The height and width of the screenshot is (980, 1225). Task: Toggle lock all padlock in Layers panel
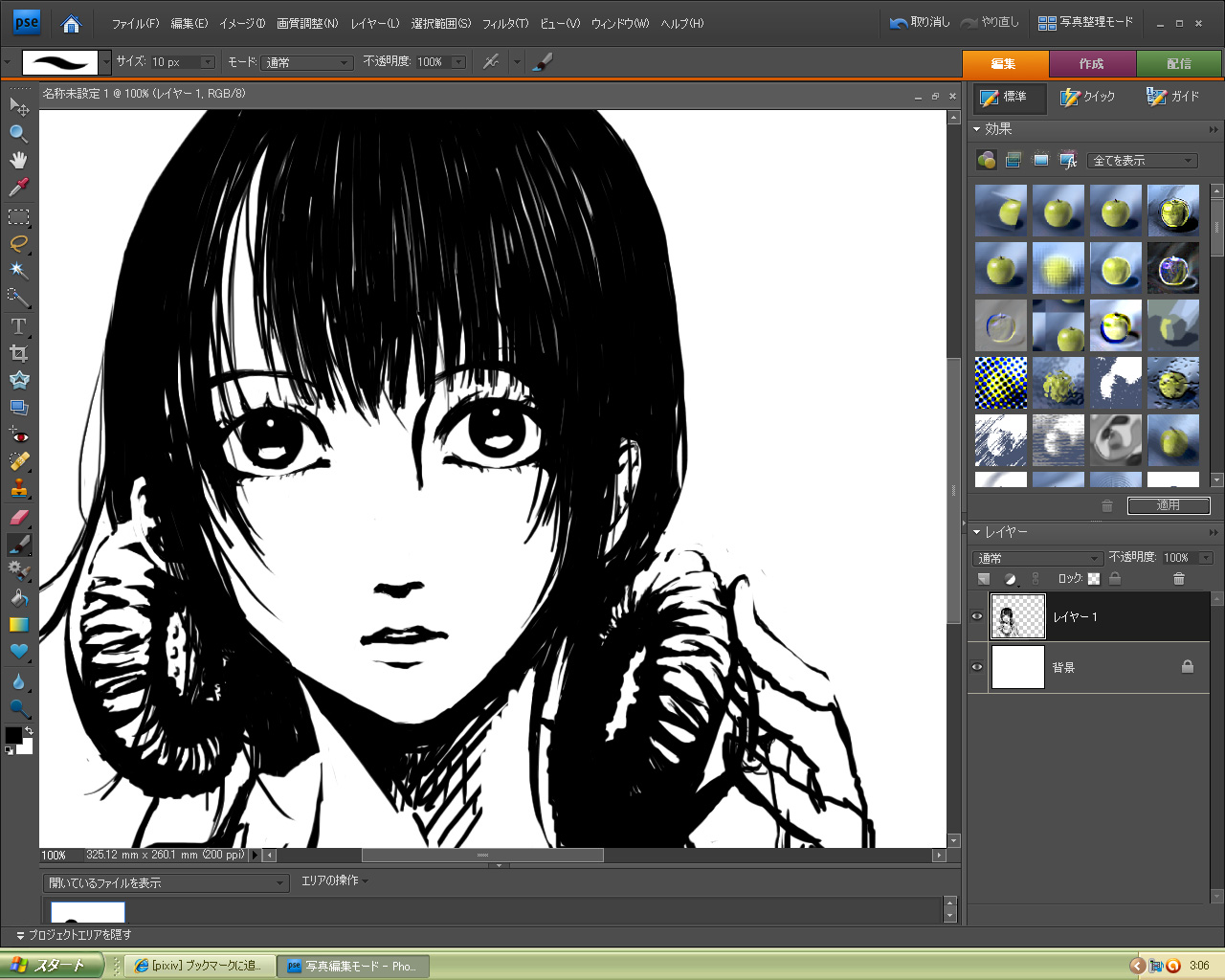pos(1115,579)
